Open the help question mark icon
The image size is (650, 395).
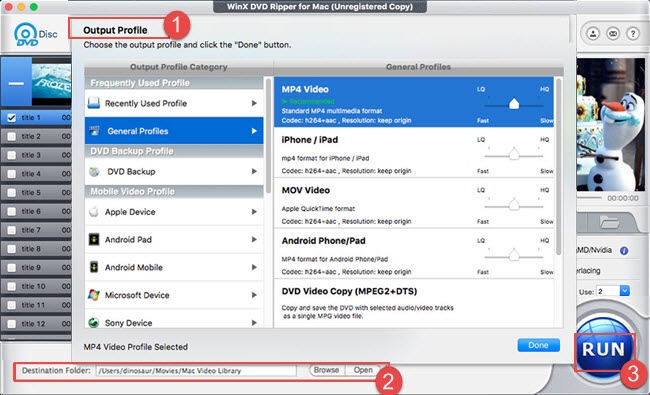click(633, 34)
